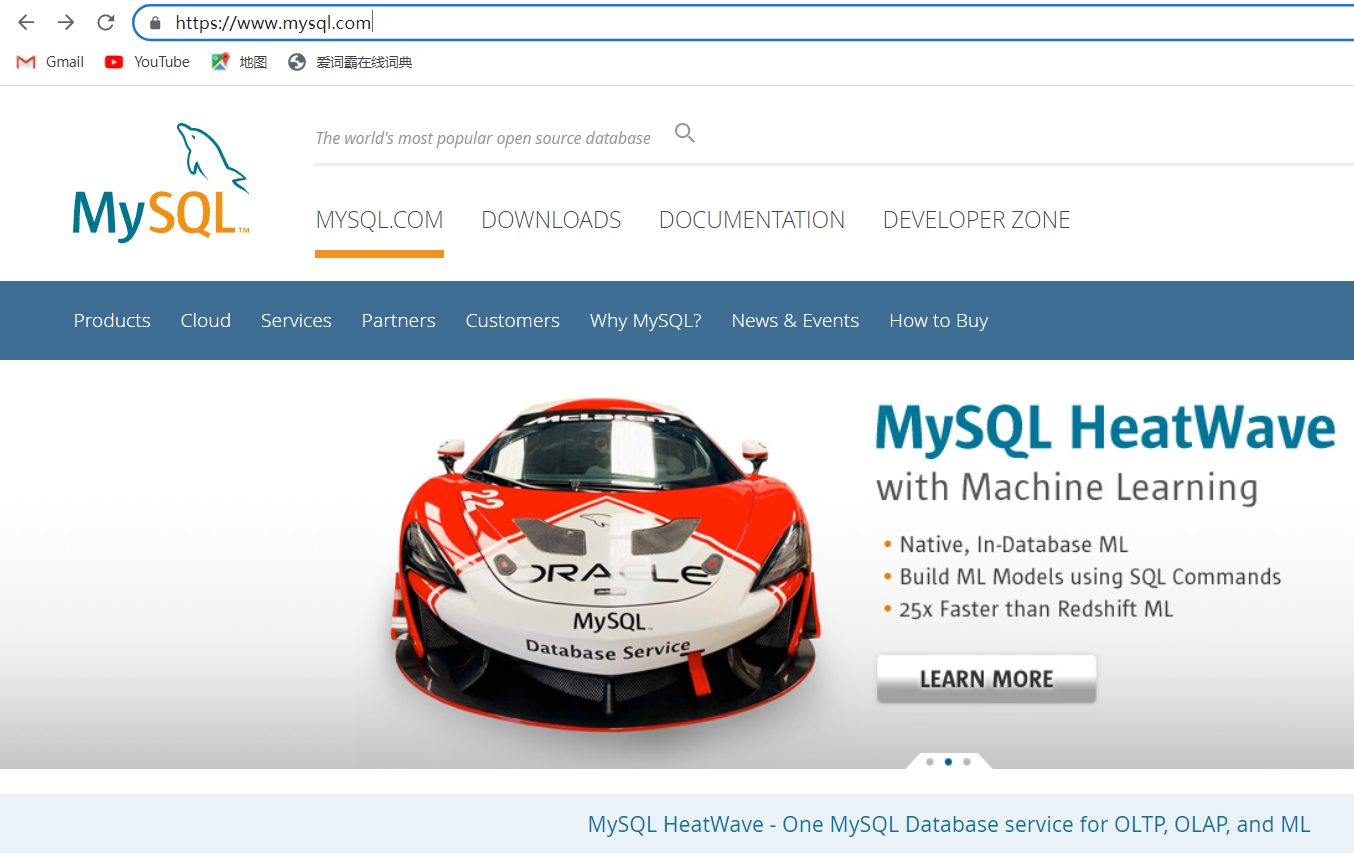Open the 地图 maps bookmark

click(x=239, y=62)
